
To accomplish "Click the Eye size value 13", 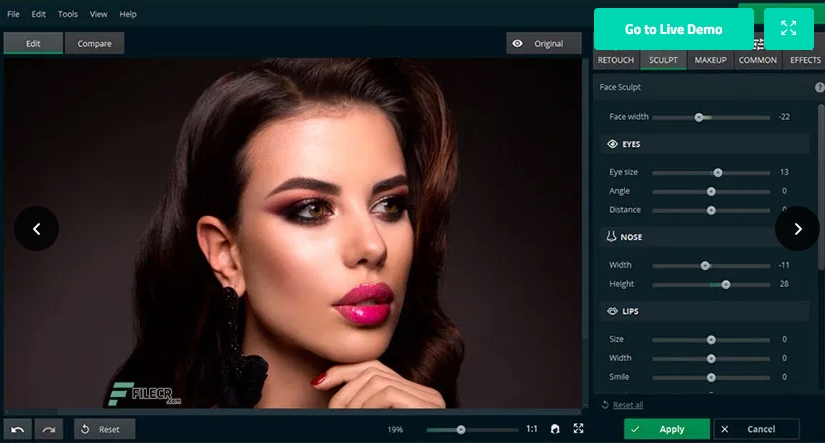I will [784, 172].
